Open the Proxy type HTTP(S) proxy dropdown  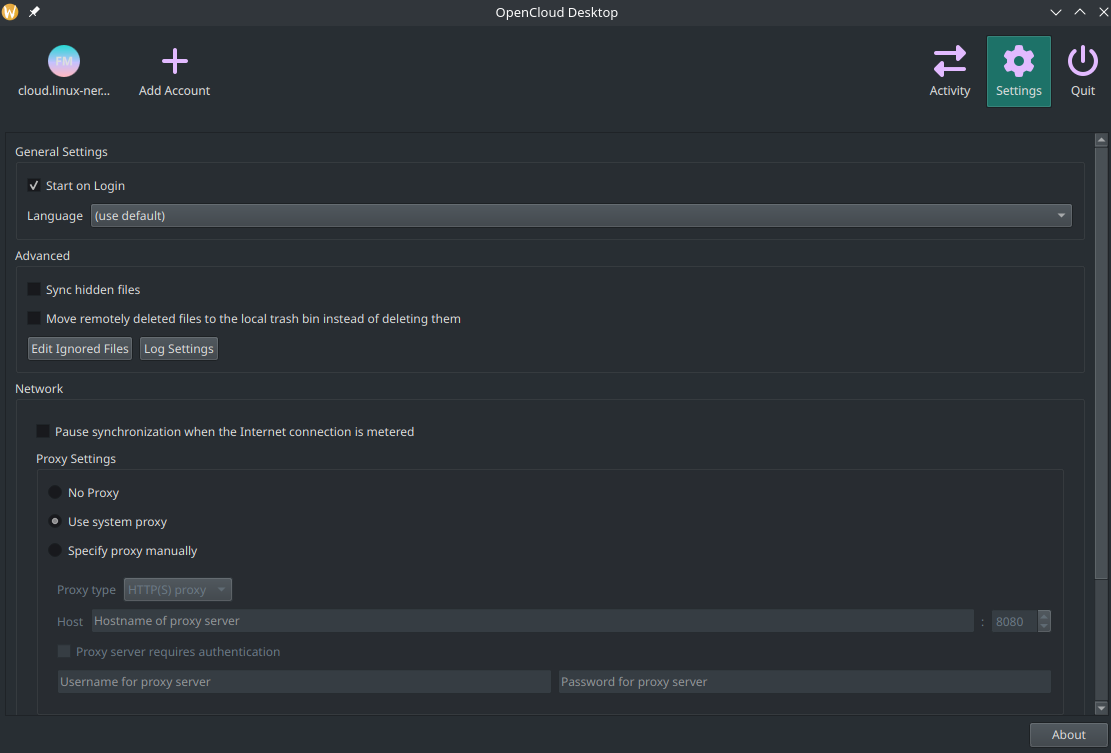point(178,589)
